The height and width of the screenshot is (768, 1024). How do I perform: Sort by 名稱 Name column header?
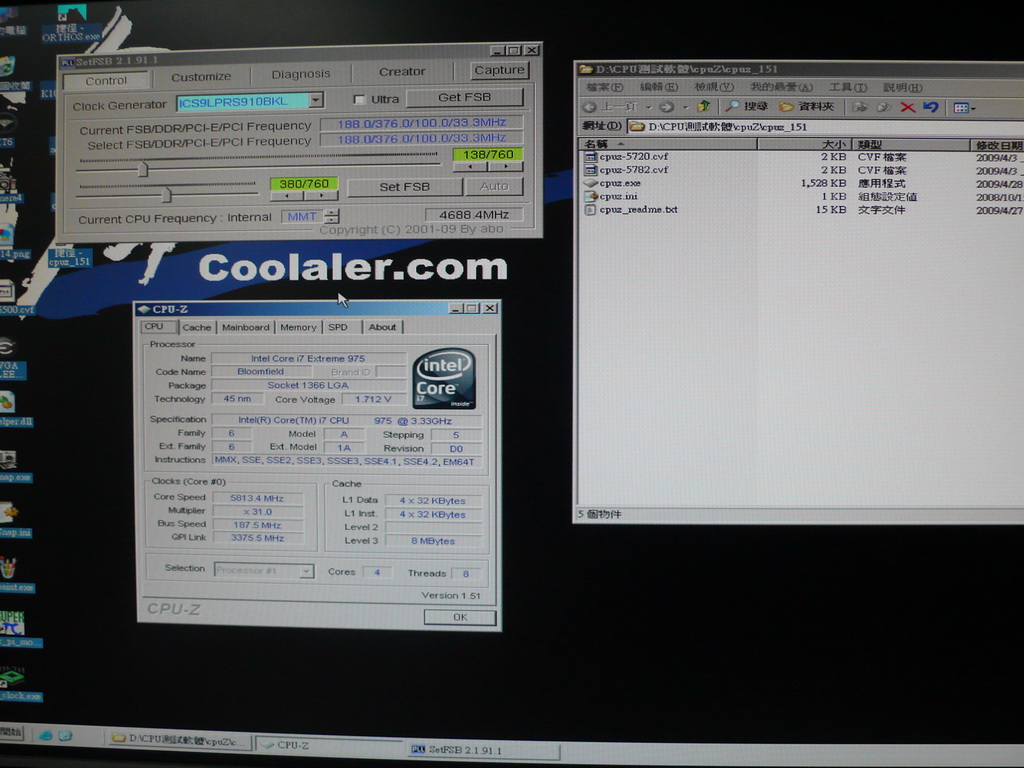tap(666, 144)
